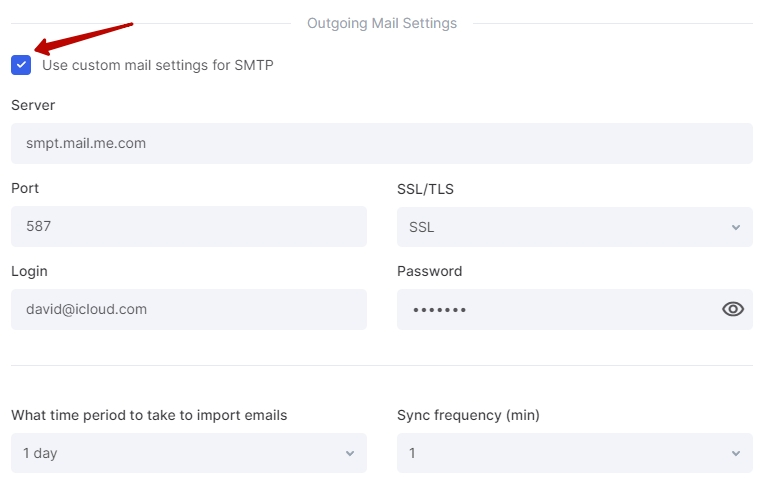Viewport: 771px width, 487px height.
Task: Click into the Port field showing 587
Action: [x=189, y=226]
